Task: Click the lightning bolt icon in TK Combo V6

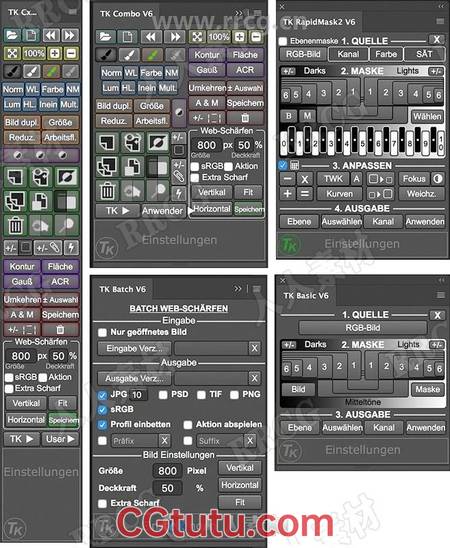Action: (x=179, y=193)
